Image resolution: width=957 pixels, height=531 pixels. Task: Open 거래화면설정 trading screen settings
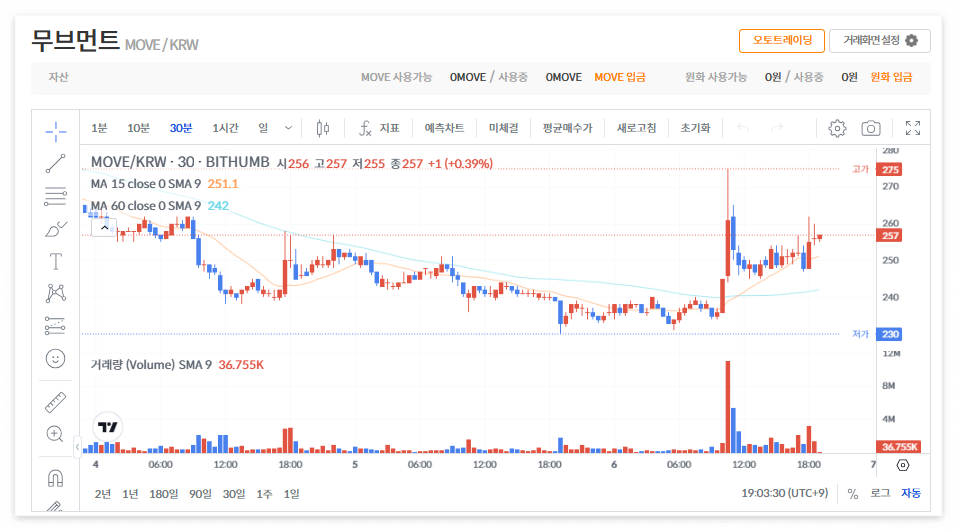(x=879, y=41)
